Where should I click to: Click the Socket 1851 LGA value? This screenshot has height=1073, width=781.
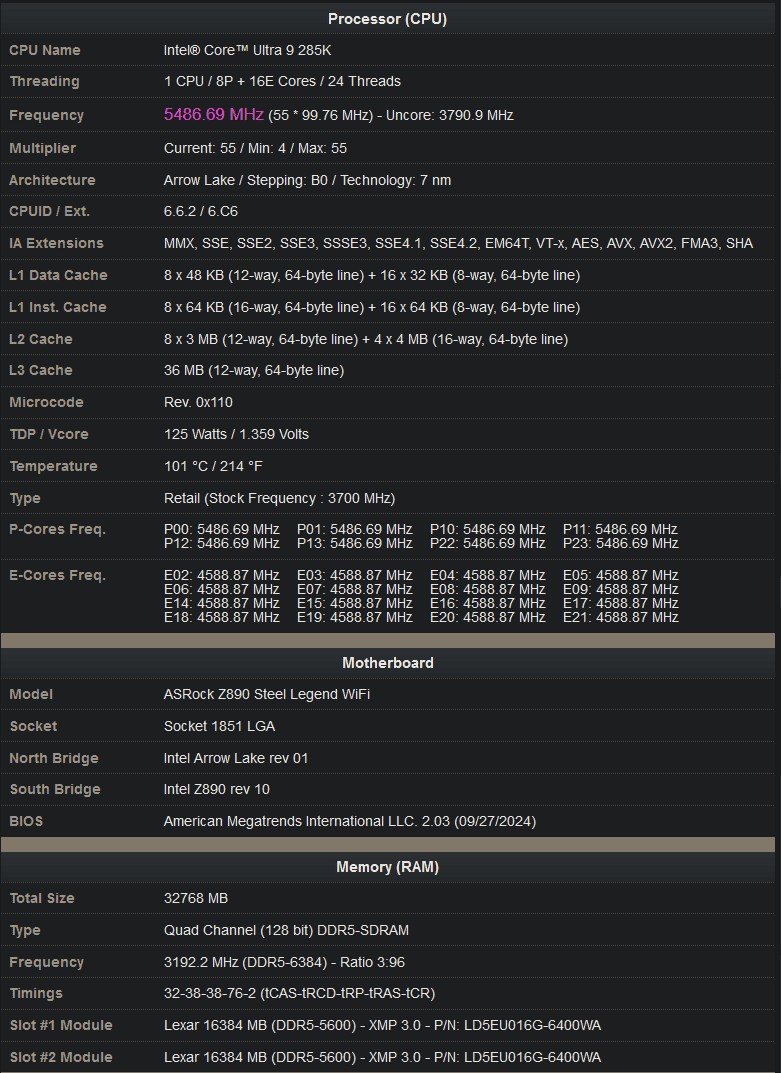click(x=219, y=727)
